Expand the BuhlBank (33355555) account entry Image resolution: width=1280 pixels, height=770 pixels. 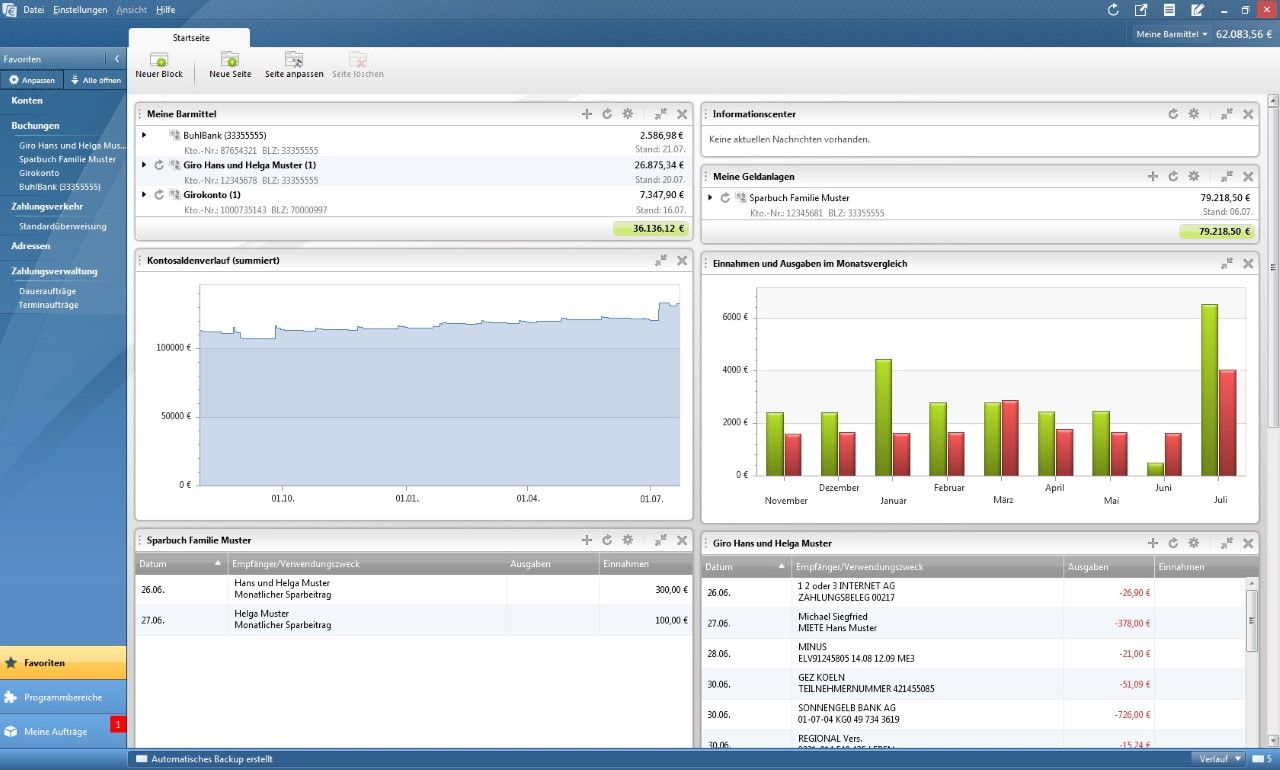142,135
